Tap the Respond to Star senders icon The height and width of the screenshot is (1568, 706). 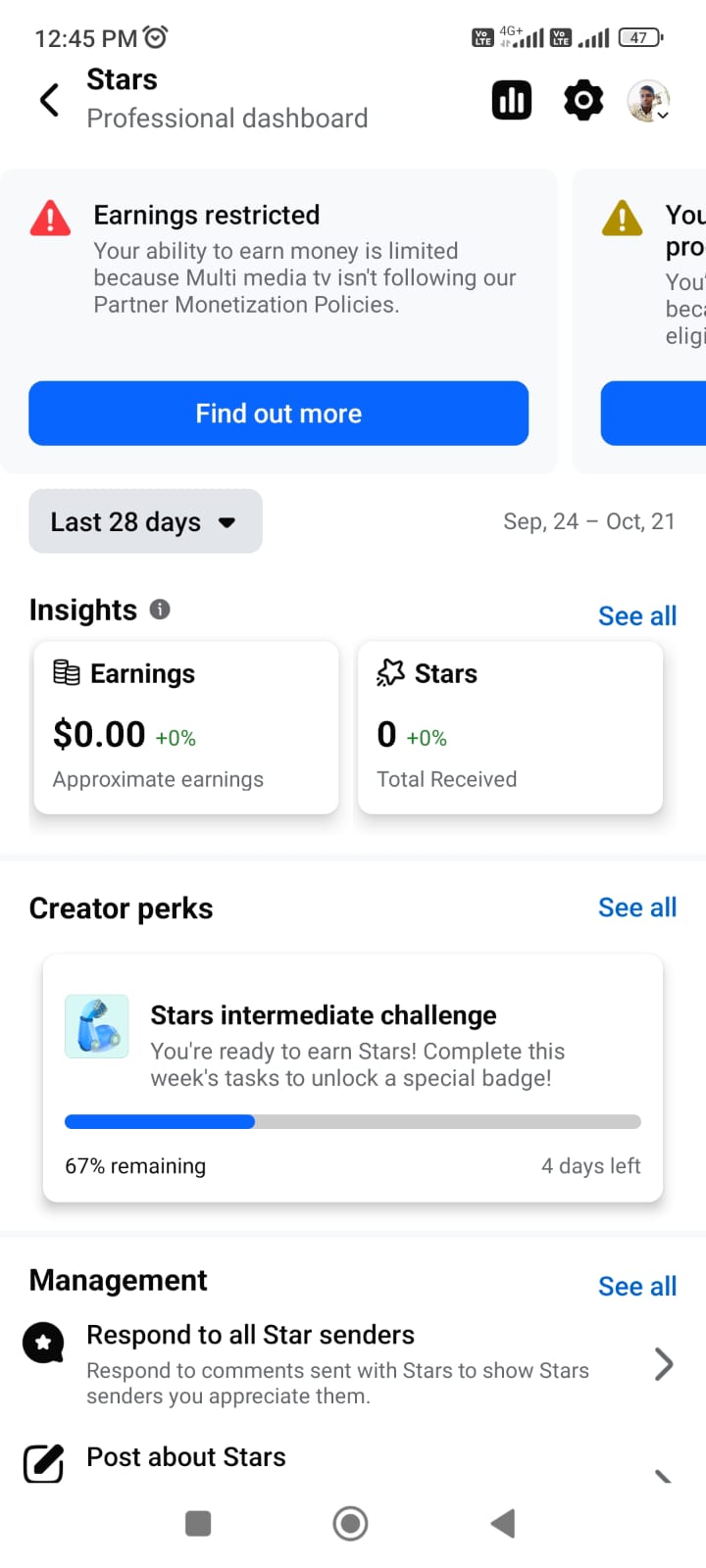point(43,1343)
